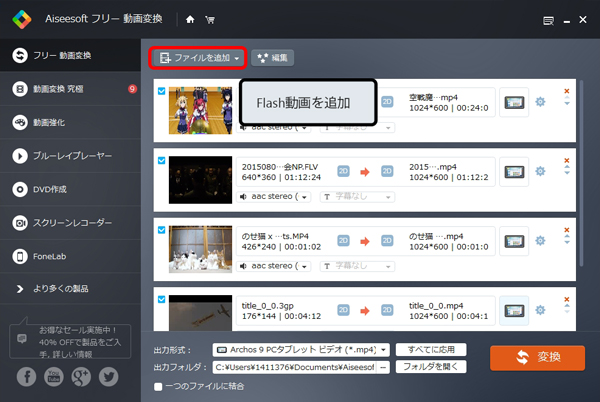600x402 pixels.
Task: Open the 2015080 FLV dark thumbnail
Action: tap(201, 180)
